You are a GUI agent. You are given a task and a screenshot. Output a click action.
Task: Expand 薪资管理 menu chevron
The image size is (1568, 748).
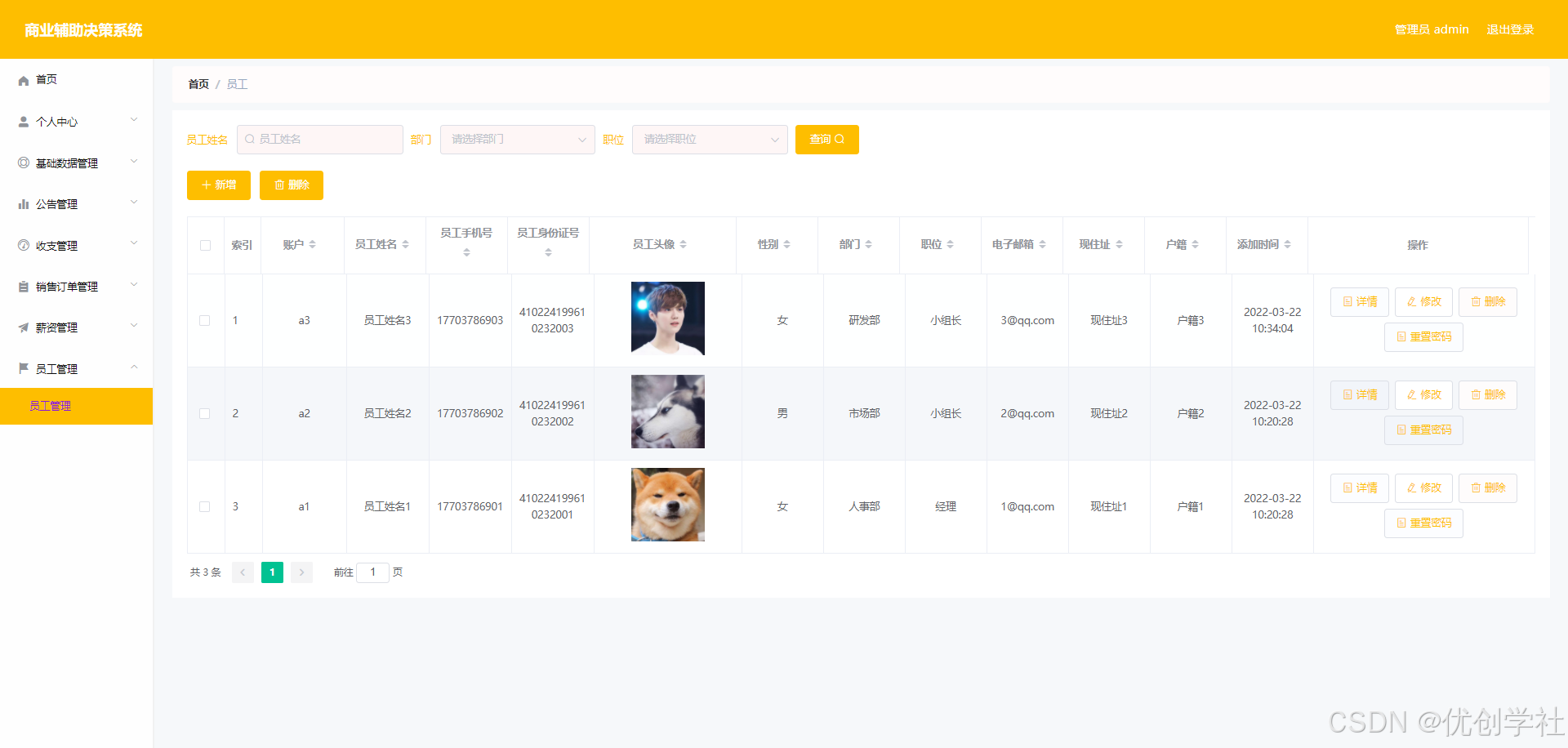click(x=134, y=326)
